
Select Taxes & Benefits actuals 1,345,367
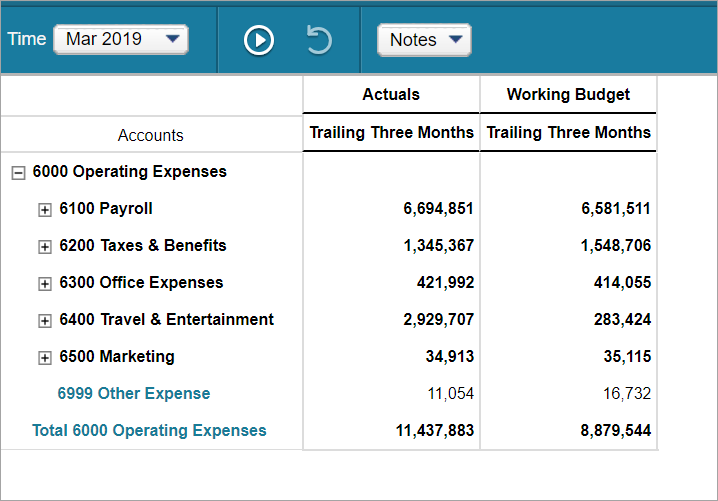[x=439, y=245]
